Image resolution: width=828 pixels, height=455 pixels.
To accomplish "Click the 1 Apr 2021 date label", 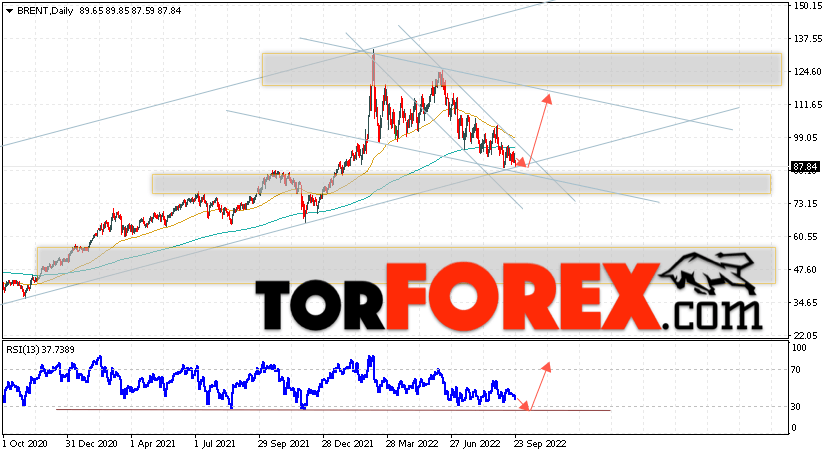I will [x=153, y=443].
